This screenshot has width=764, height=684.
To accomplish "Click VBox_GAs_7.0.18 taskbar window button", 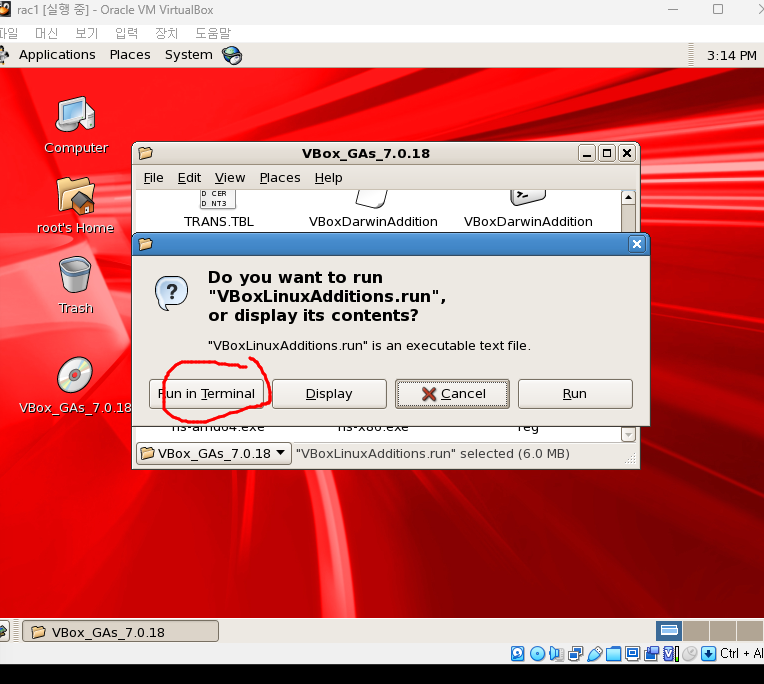I will click(x=120, y=632).
